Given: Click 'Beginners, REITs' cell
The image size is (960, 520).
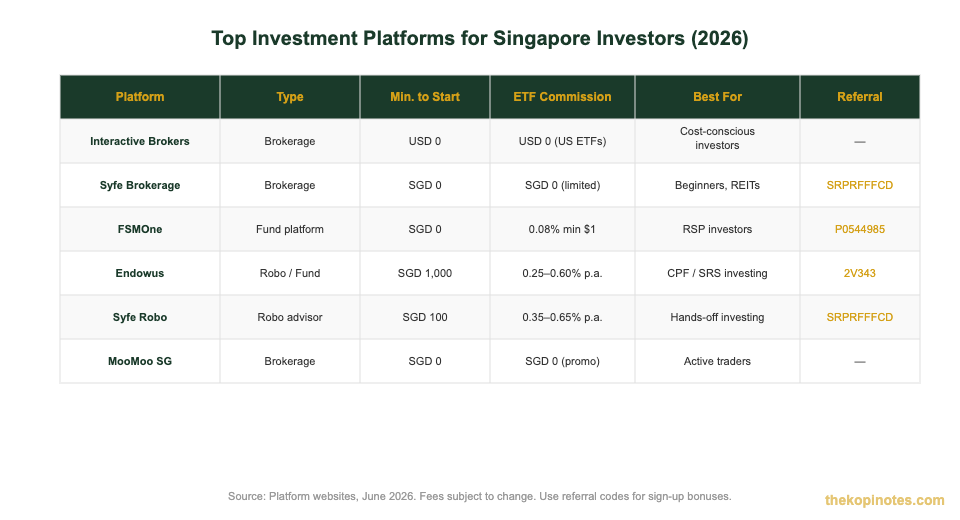Looking at the screenshot, I should coord(717,185).
